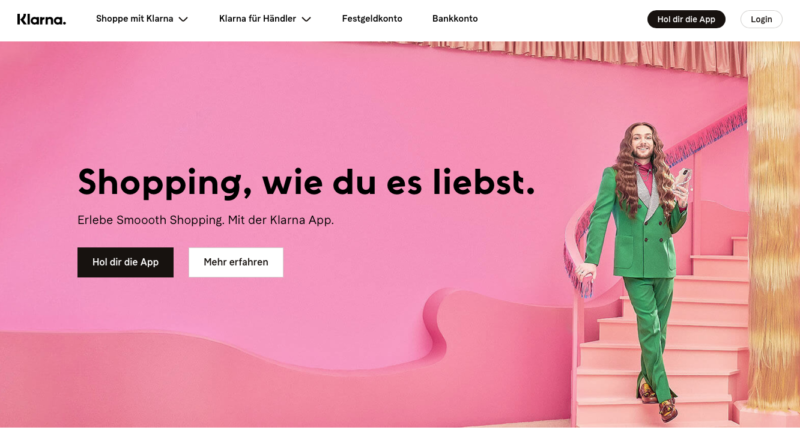The height and width of the screenshot is (445, 800).
Task: Click the subtitle Erlebe Smoooth Shopping text
Action: [x=206, y=220]
